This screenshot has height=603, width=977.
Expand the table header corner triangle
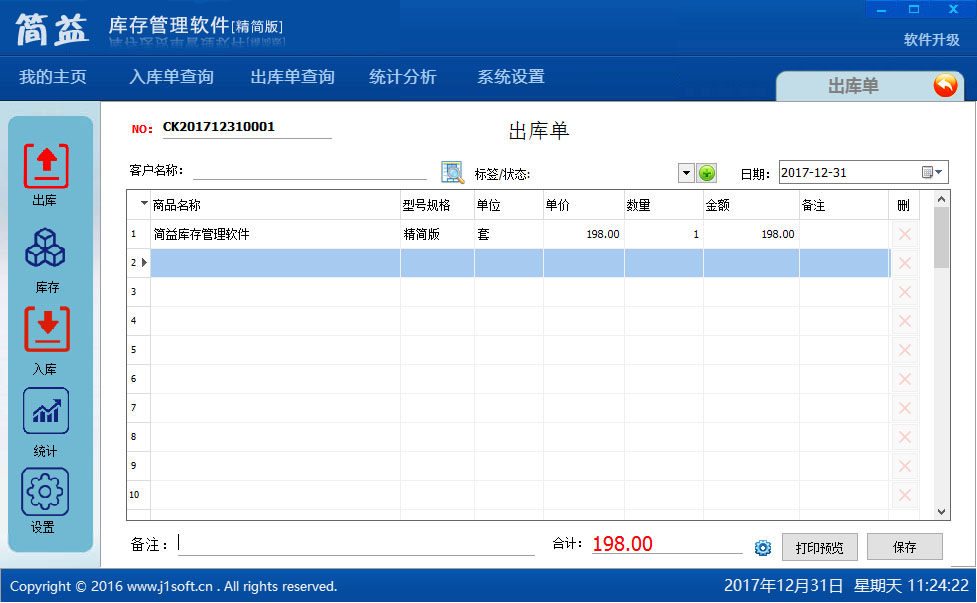(x=143, y=204)
